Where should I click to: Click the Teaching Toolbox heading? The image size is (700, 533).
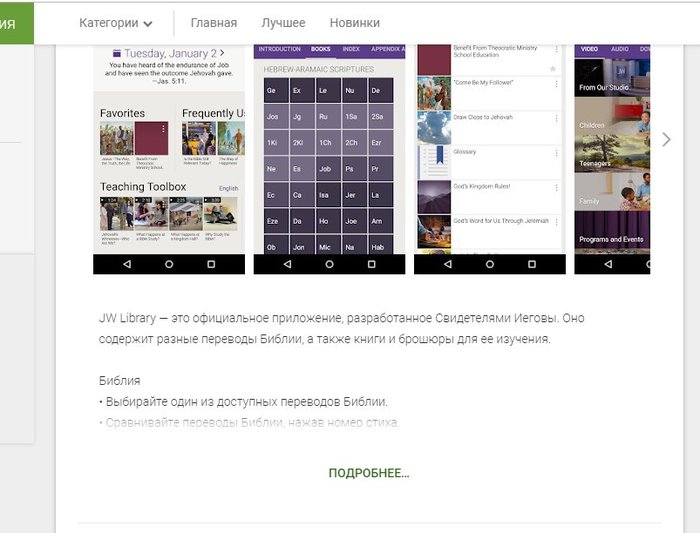click(x=143, y=187)
